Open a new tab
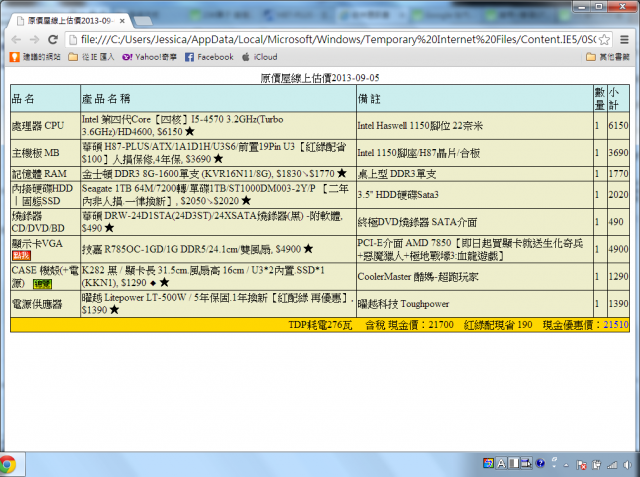 [142, 20]
